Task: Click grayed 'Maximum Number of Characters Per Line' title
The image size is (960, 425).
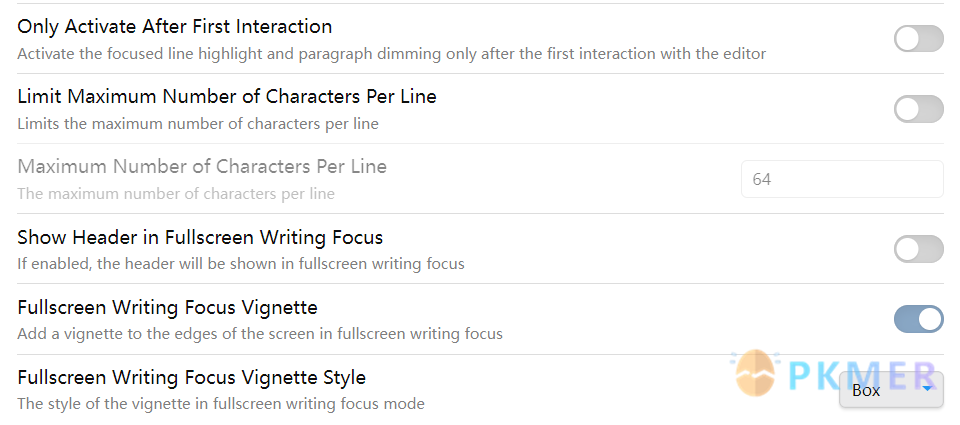Action: (x=202, y=166)
